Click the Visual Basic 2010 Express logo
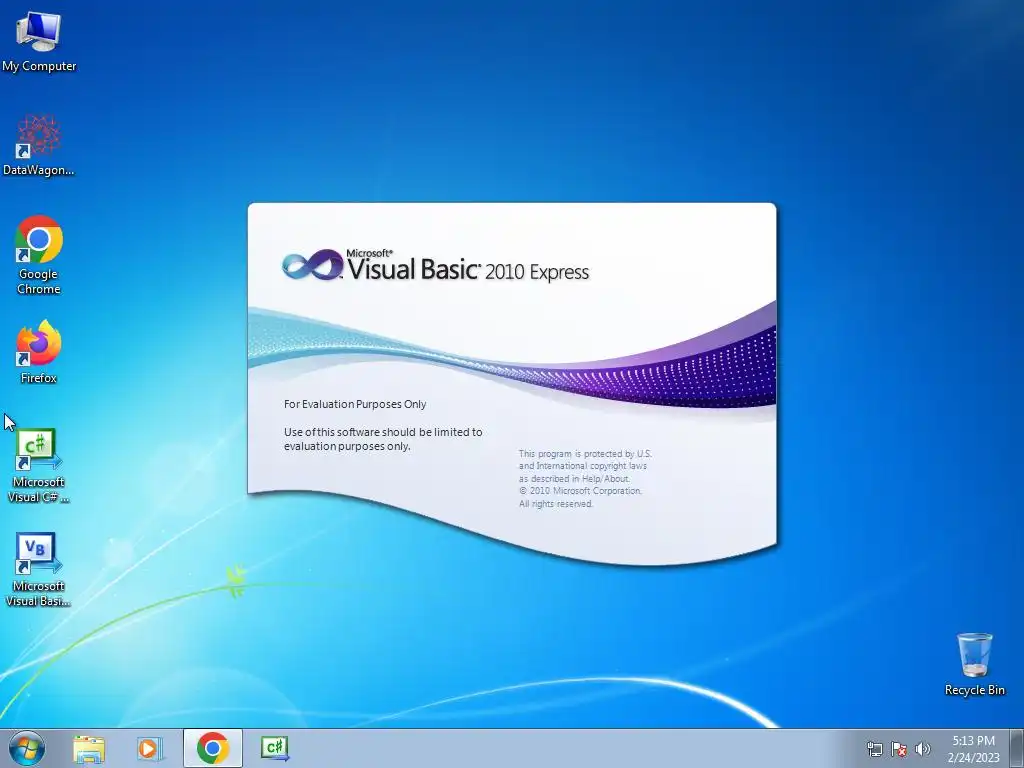 point(435,266)
